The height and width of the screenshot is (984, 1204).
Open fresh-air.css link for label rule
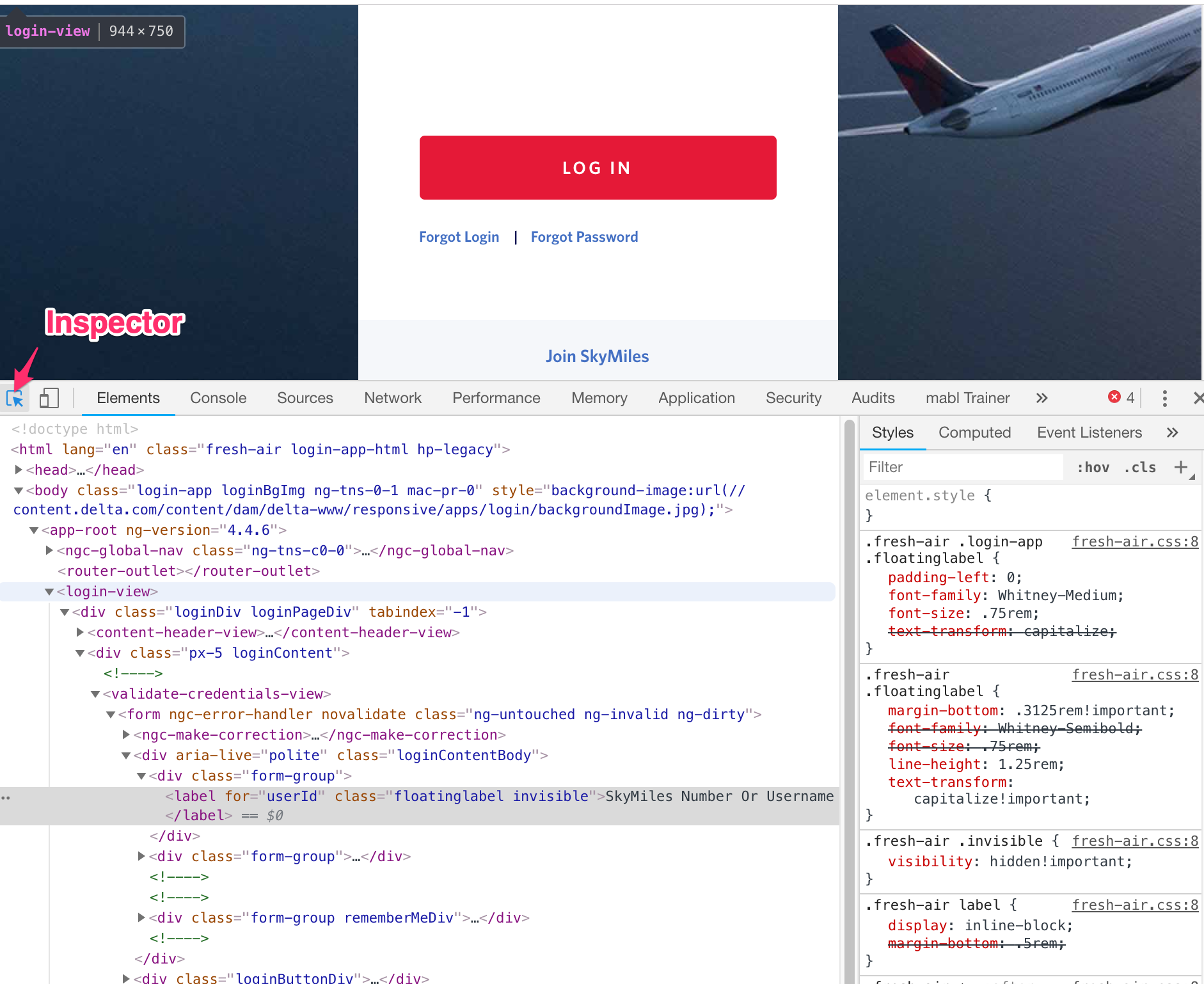tap(1135, 905)
